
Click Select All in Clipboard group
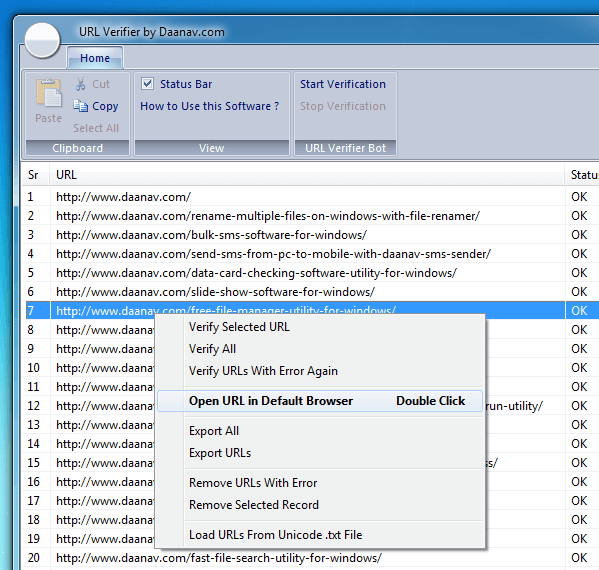(96, 128)
